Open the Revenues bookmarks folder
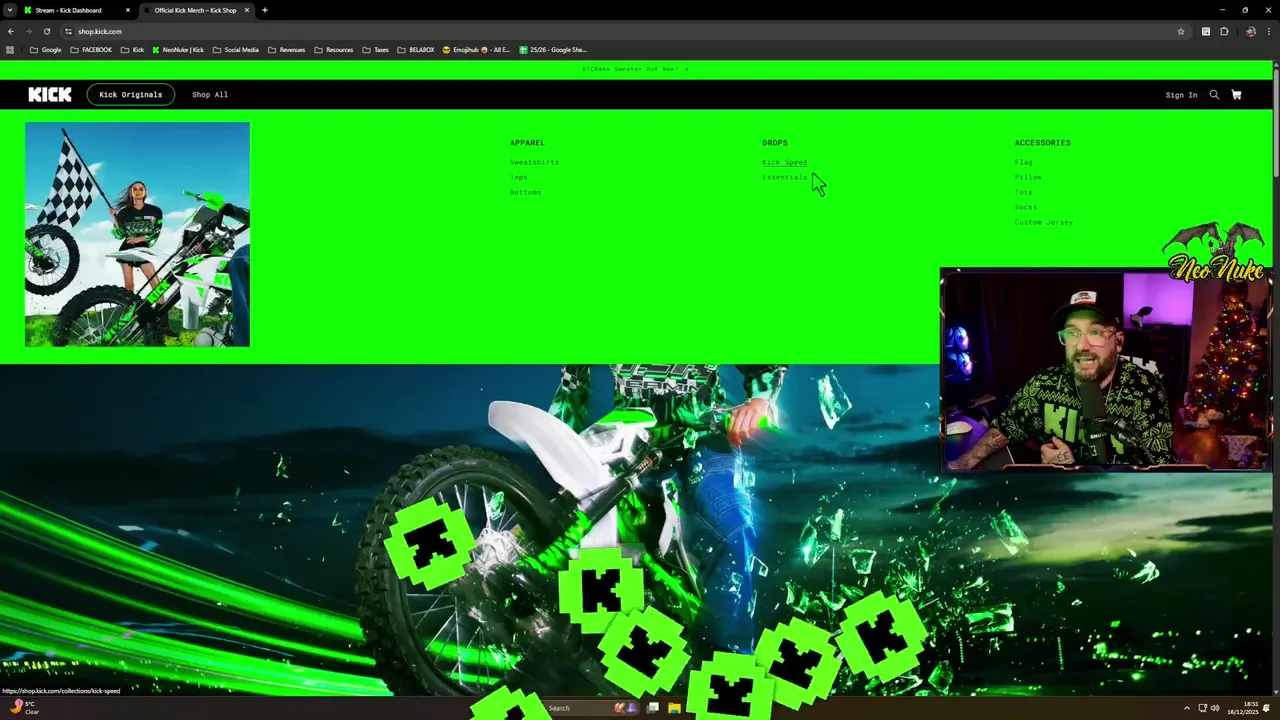This screenshot has width=1280, height=720. (287, 50)
